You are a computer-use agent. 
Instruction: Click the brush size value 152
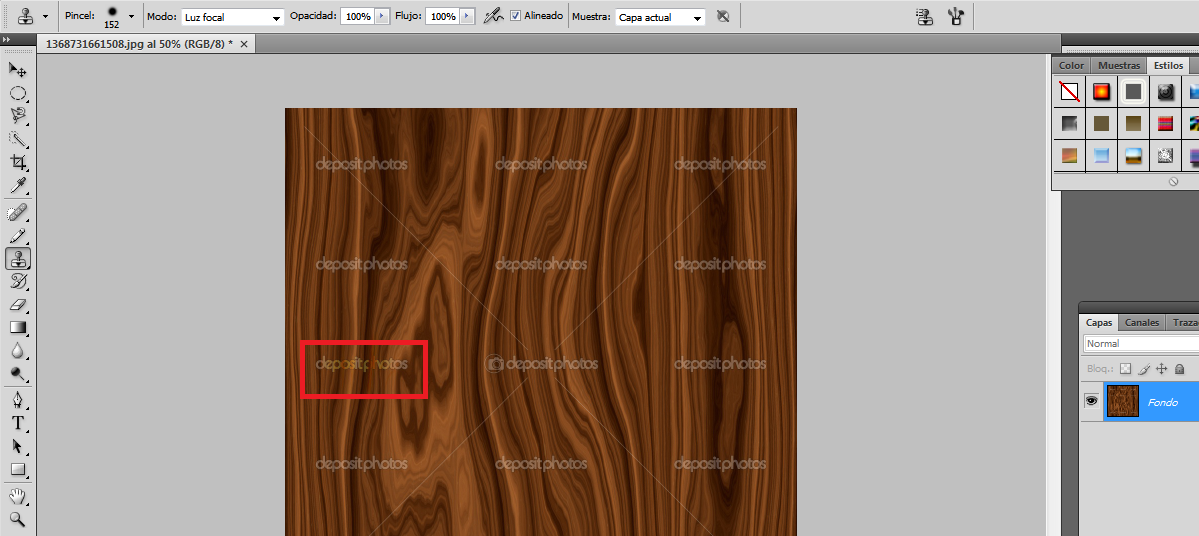(x=112, y=24)
